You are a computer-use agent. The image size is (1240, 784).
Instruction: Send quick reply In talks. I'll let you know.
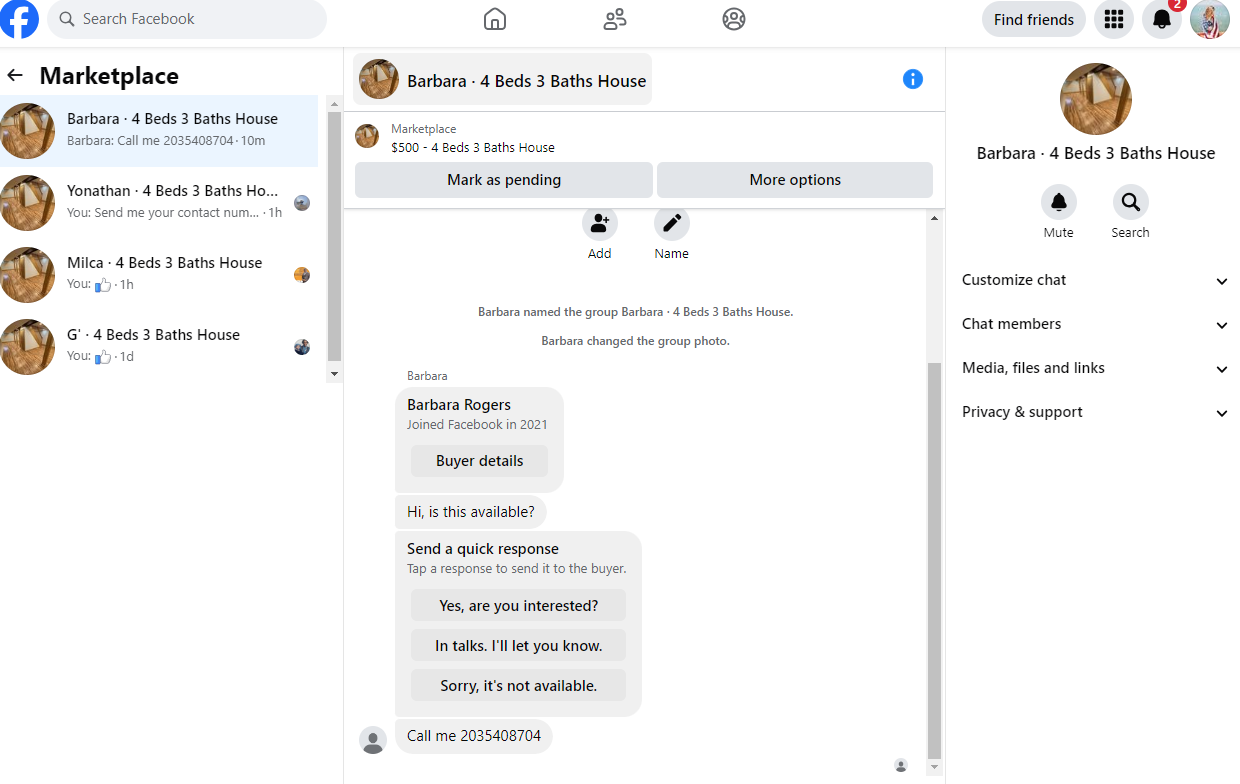coord(518,645)
